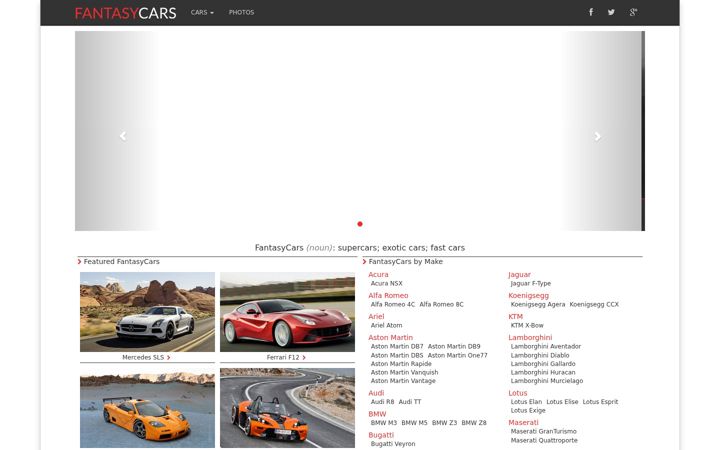Open the Ariel Atom link
720x450 pixels.
click(x=387, y=325)
